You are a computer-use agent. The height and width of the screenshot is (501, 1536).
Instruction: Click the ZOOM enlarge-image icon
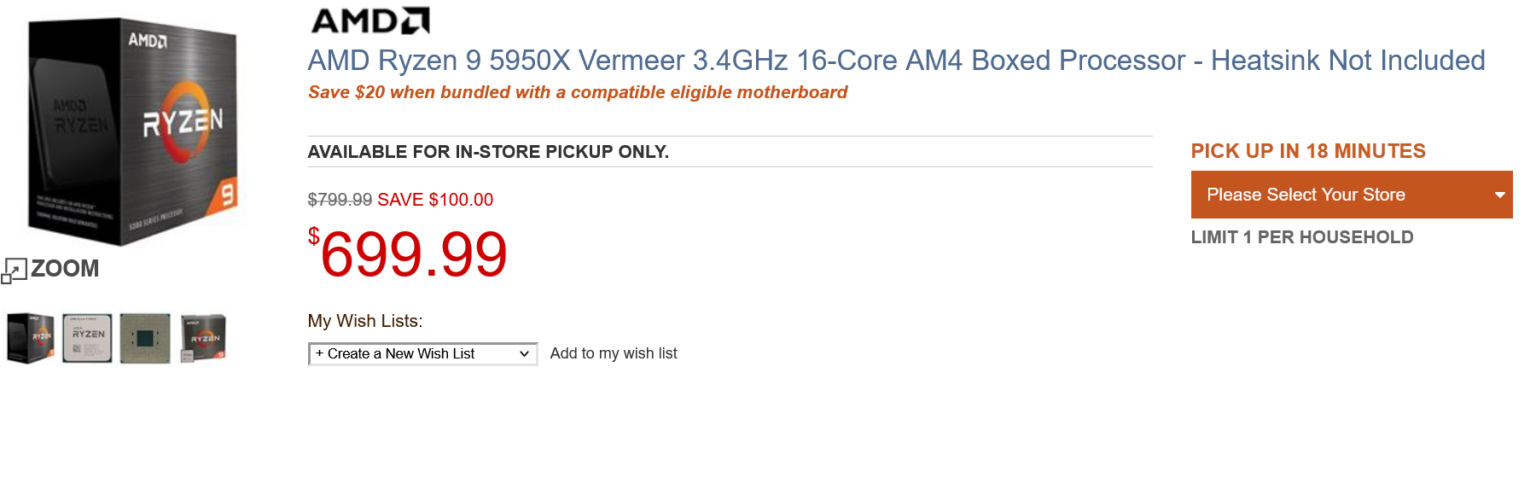click(x=15, y=269)
